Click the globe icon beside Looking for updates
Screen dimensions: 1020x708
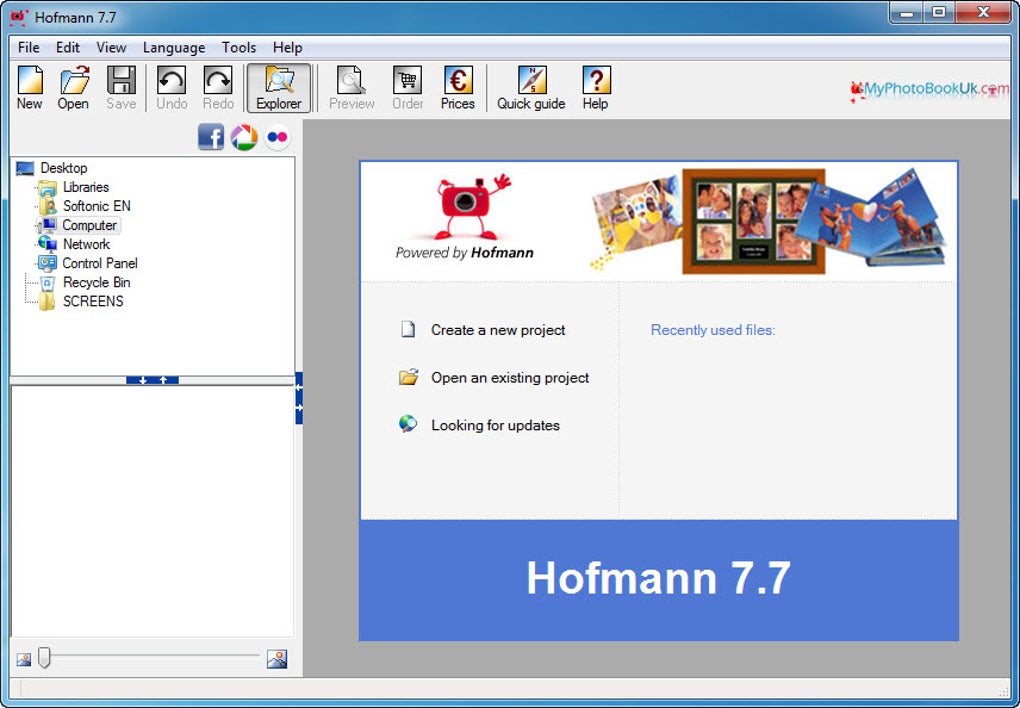pos(408,424)
